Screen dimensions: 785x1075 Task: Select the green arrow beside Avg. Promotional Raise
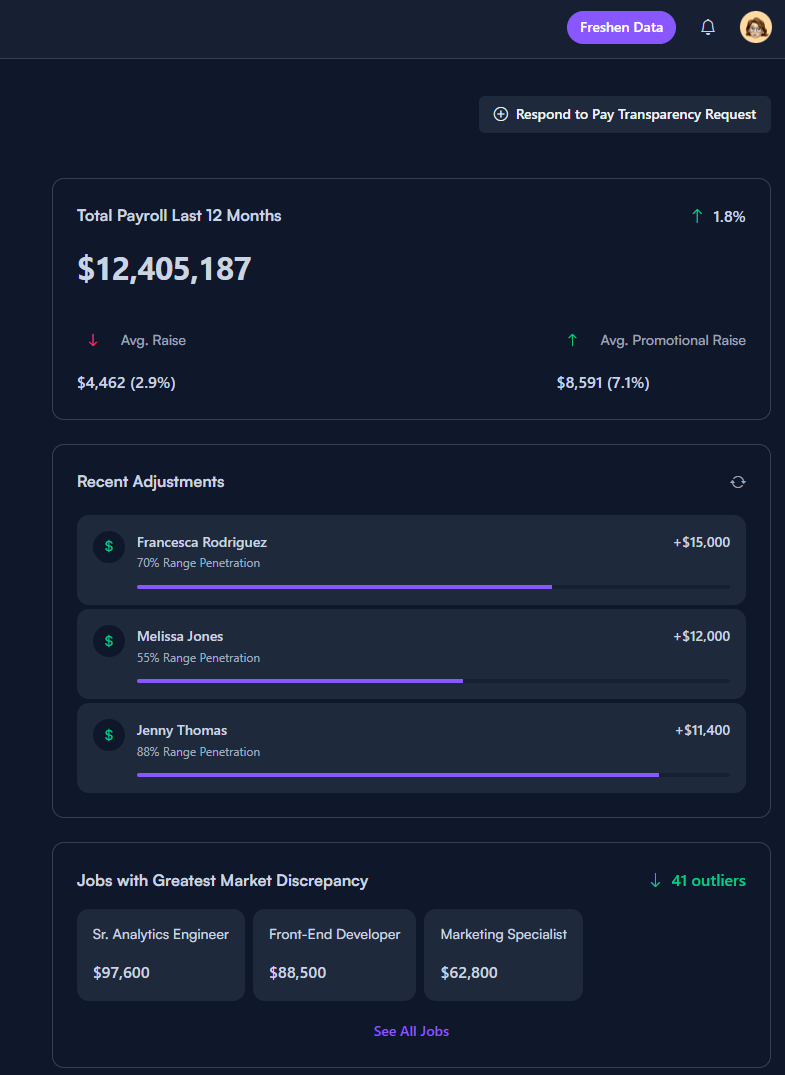tap(572, 339)
